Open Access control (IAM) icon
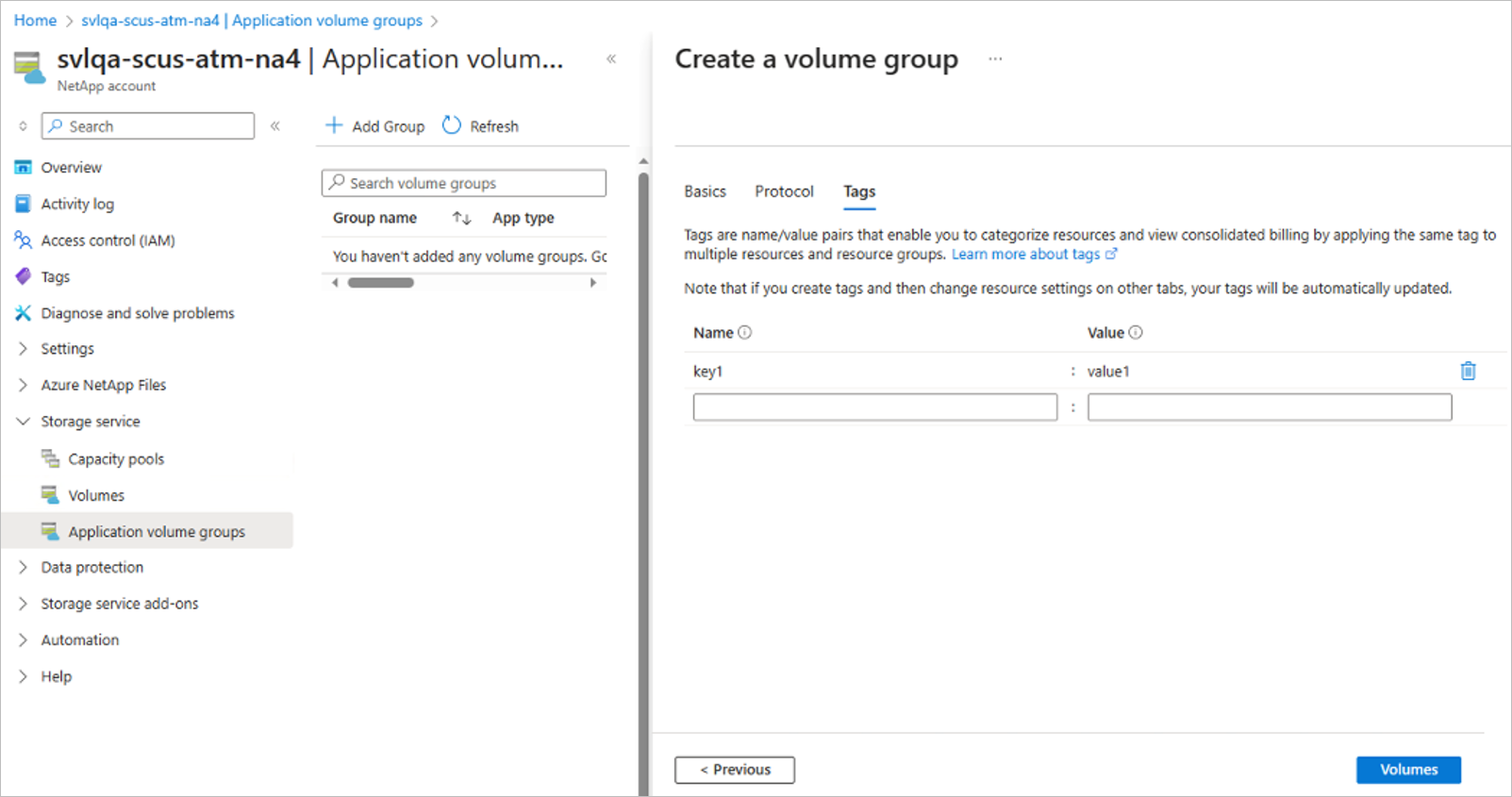 tap(24, 241)
